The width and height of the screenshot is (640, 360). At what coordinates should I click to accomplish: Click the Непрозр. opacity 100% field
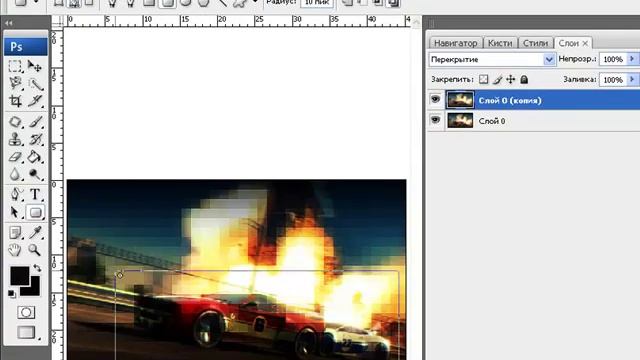pos(613,60)
